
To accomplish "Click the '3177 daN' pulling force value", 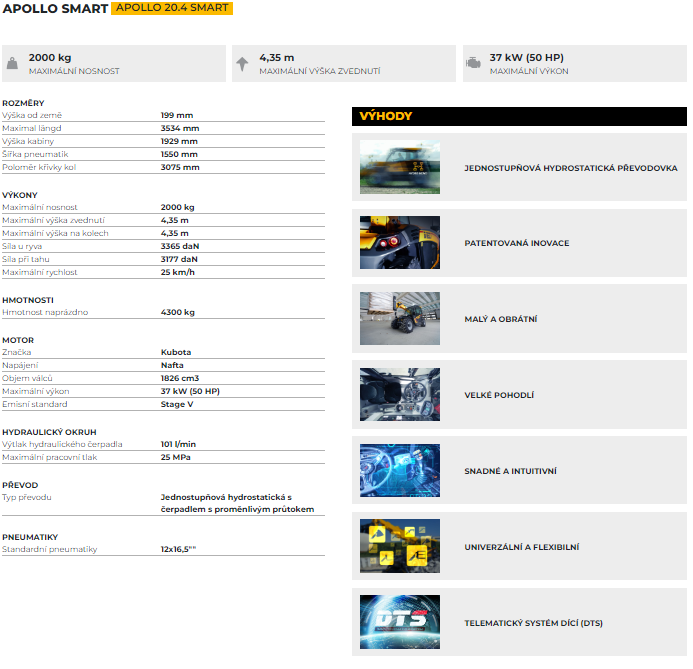I will pyautogui.click(x=179, y=259).
